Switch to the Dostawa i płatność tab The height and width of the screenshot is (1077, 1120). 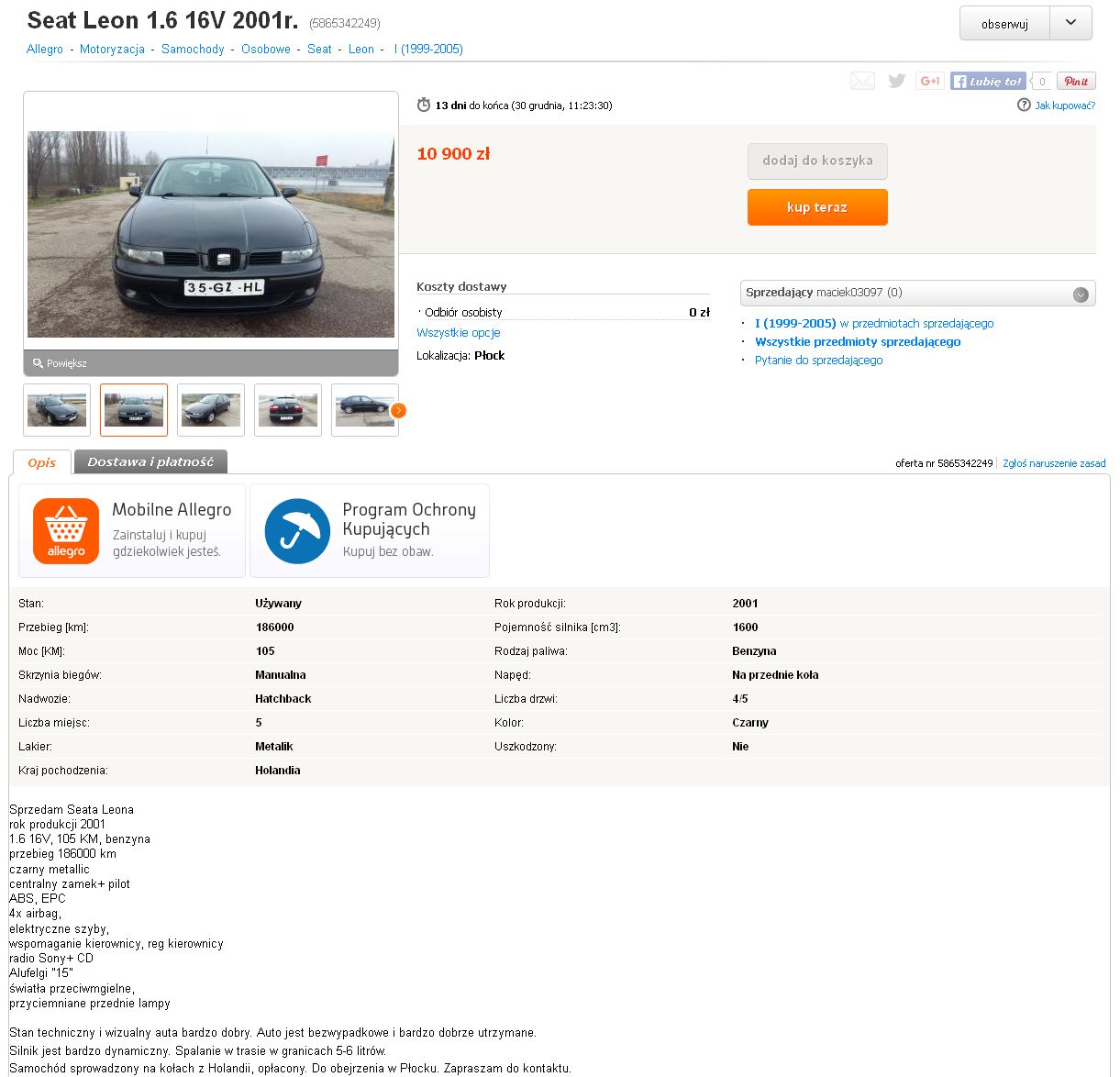(150, 461)
